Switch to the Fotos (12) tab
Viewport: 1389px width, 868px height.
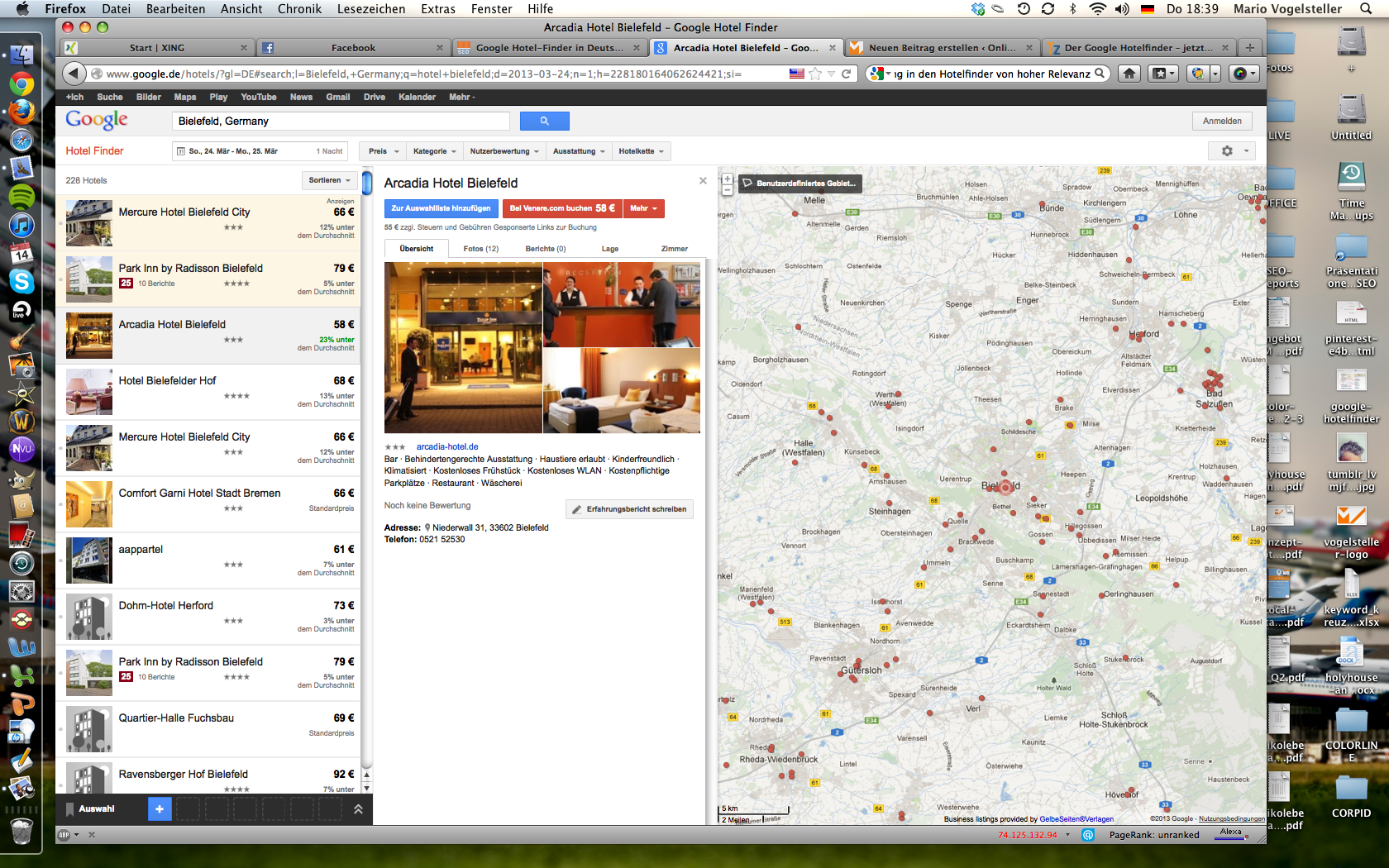(480, 249)
